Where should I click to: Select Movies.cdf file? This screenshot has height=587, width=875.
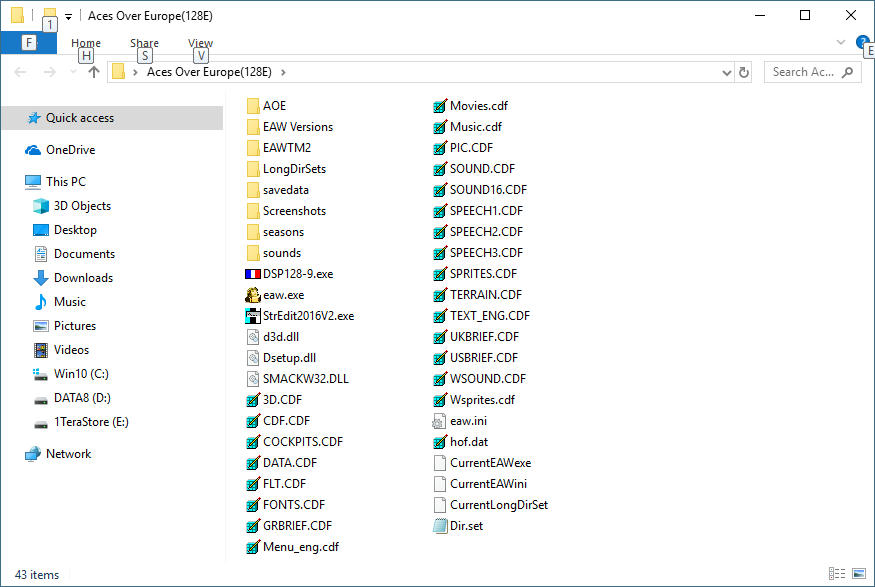point(470,106)
